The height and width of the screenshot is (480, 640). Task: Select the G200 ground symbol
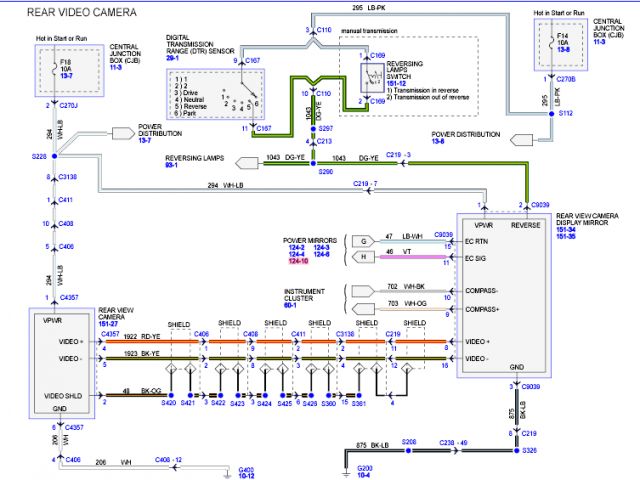(346, 465)
